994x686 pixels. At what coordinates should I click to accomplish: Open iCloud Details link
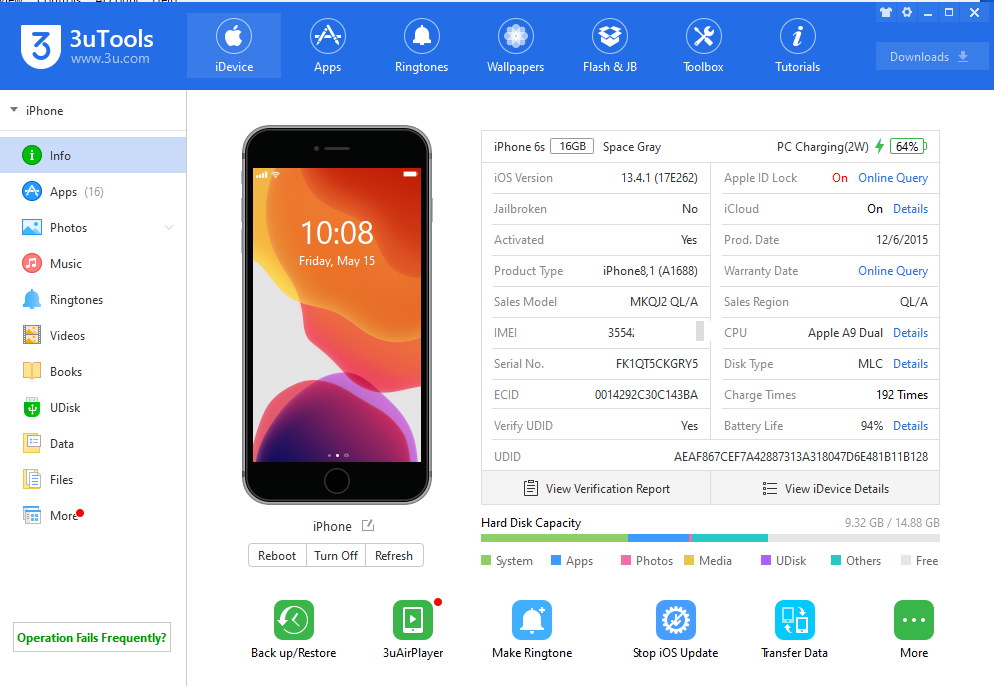(x=910, y=209)
